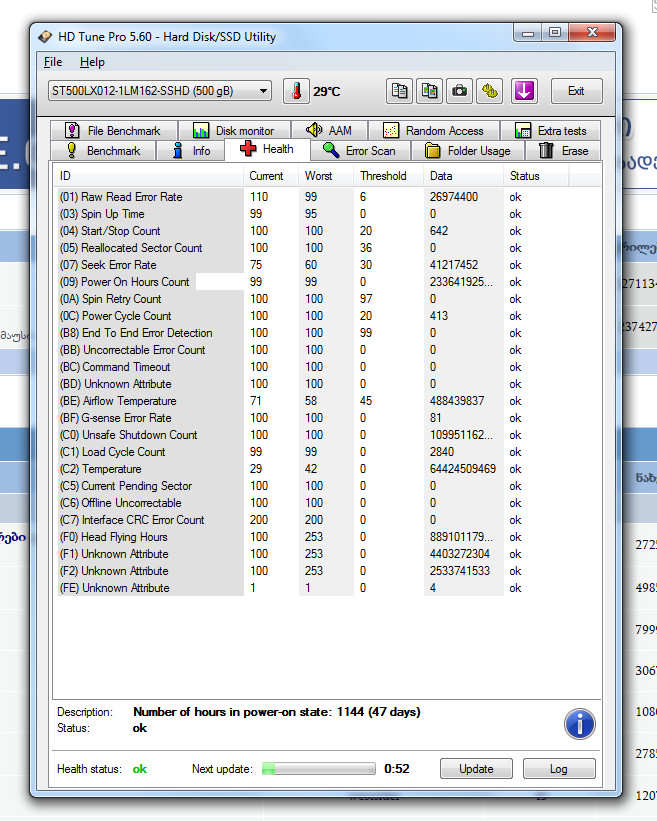657x821 pixels.
Task: Click the HD Tune Pro title bar icon
Action: (x=46, y=37)
